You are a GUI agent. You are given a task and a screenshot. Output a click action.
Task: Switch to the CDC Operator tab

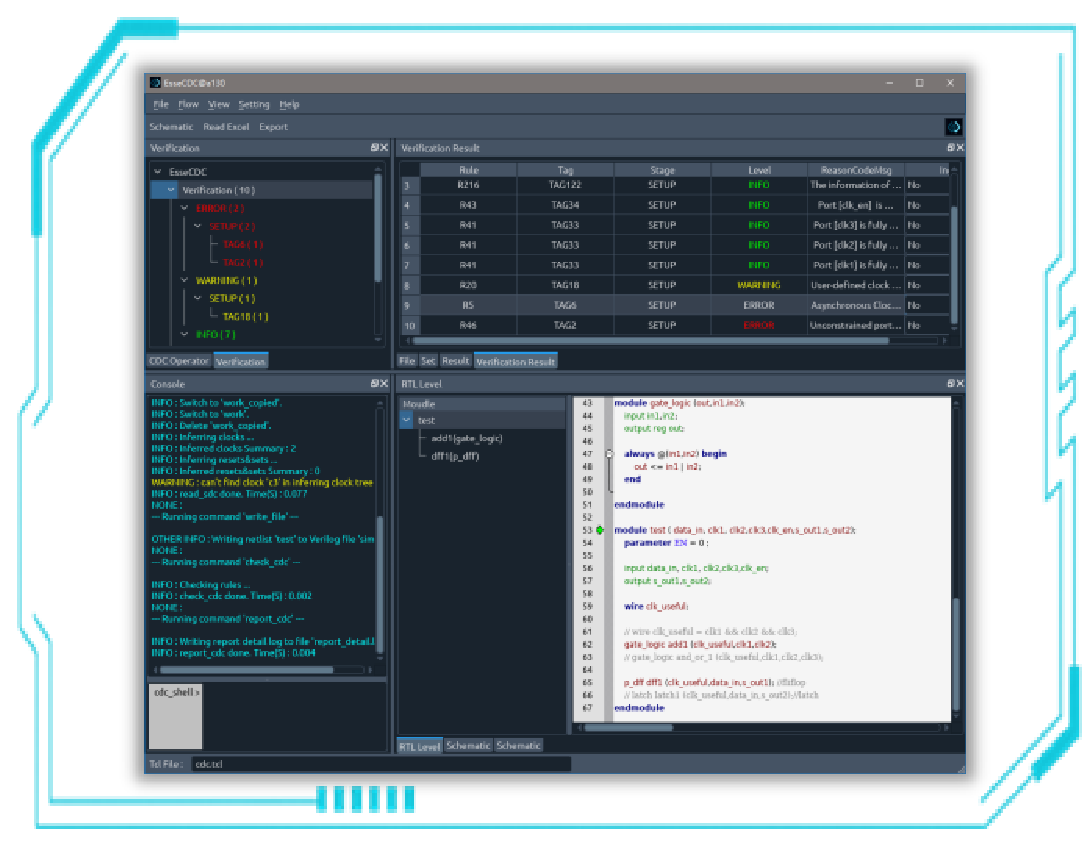tap(179, 362)
